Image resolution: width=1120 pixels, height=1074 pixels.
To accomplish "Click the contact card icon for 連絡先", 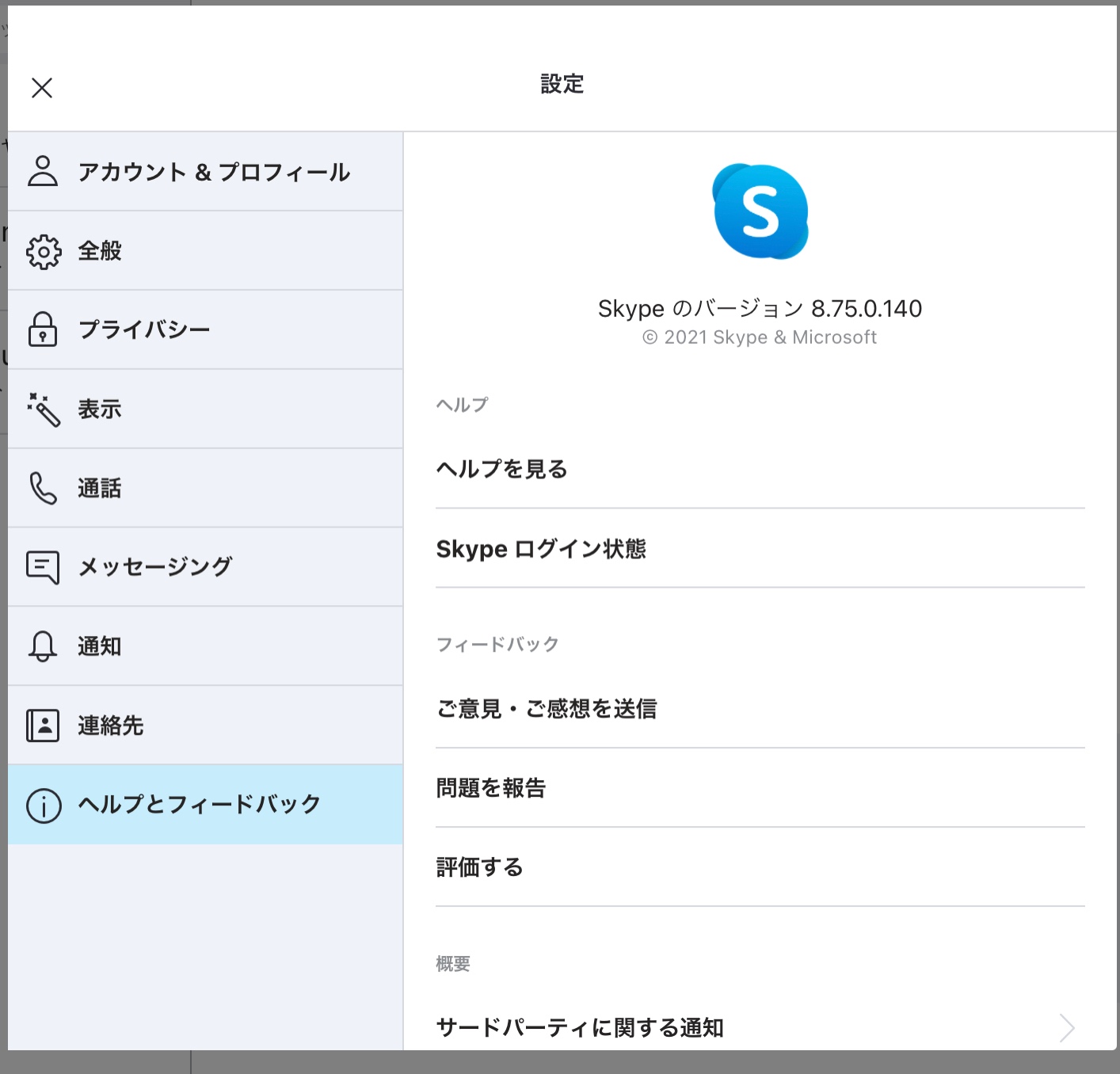I will pos(43,726).
